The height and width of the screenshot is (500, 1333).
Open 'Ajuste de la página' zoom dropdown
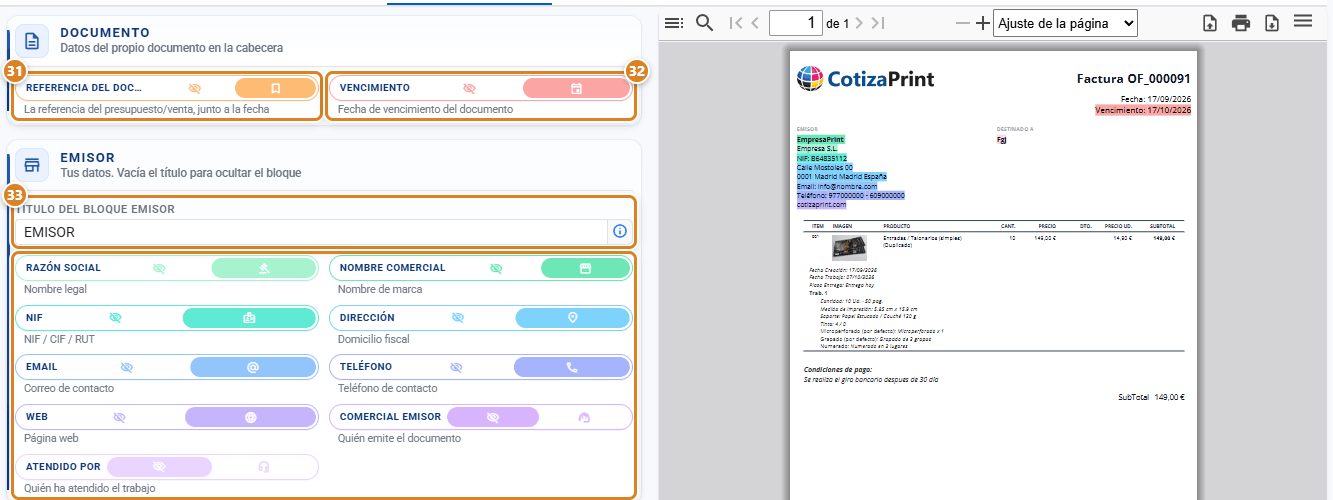[1066, 23]
